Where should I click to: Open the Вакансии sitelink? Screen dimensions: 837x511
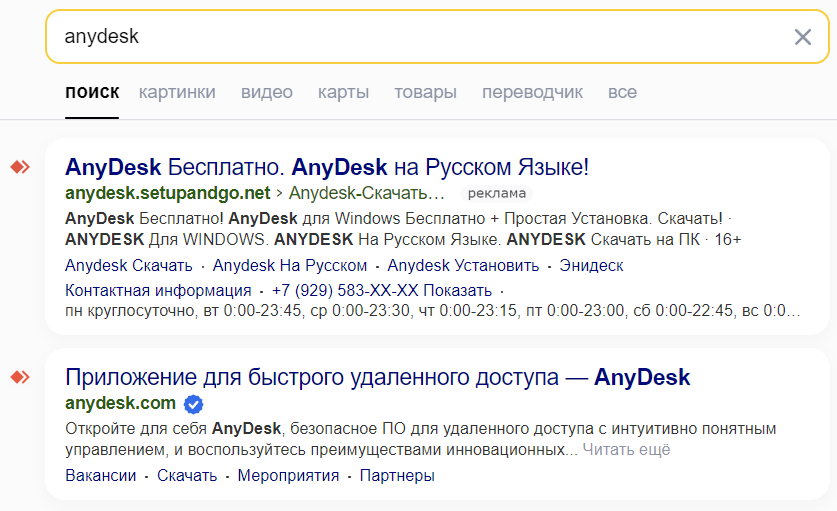point(100,475)
